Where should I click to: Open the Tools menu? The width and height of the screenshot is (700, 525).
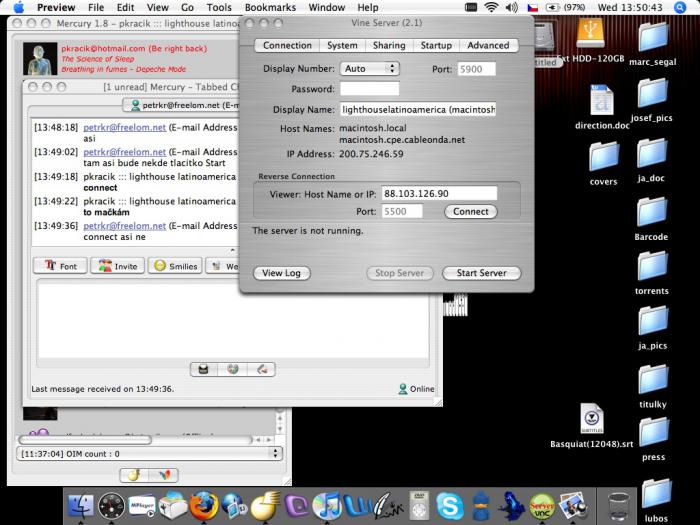tap(219, 8)
